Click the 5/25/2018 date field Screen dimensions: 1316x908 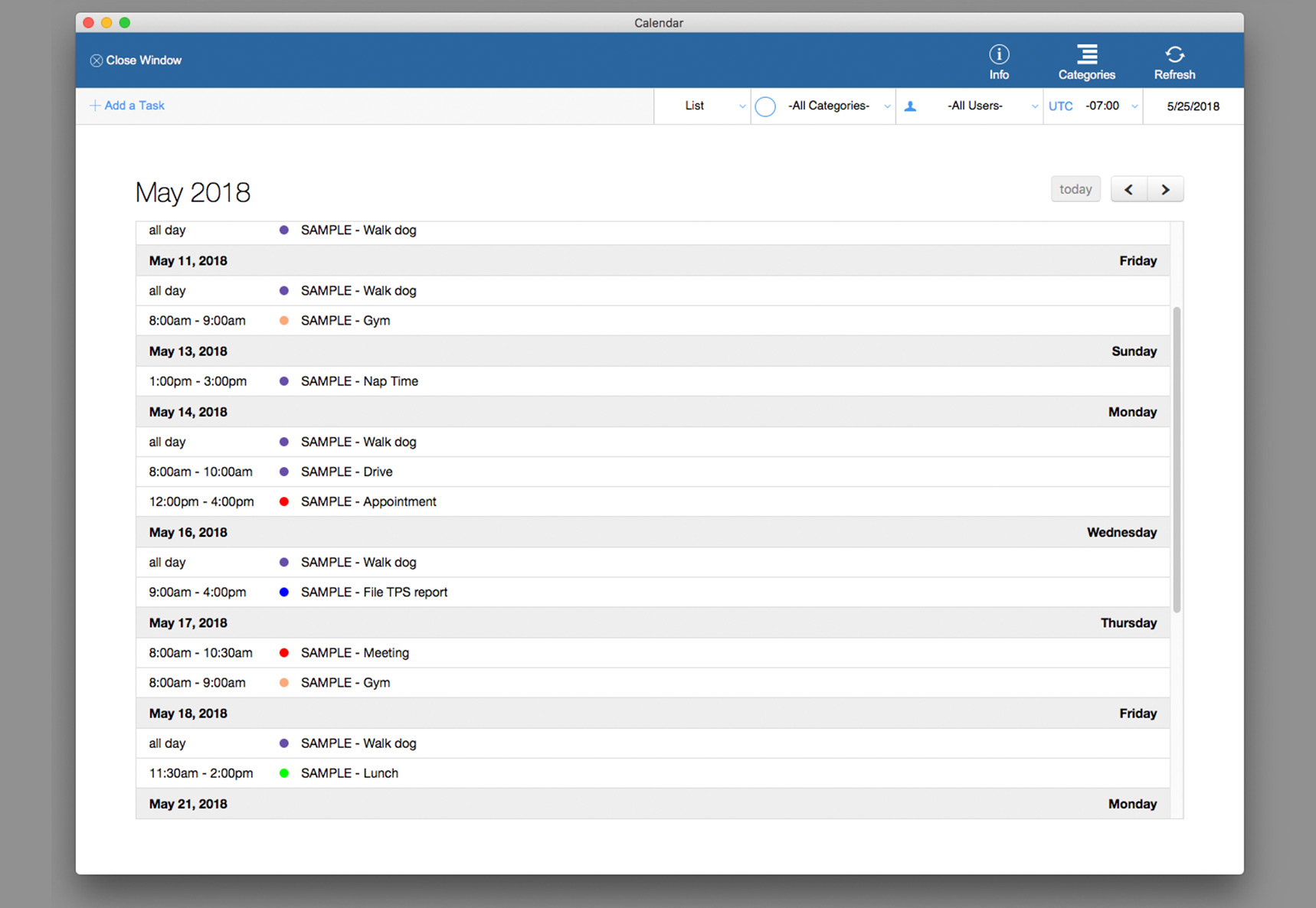pos(1193,106)
